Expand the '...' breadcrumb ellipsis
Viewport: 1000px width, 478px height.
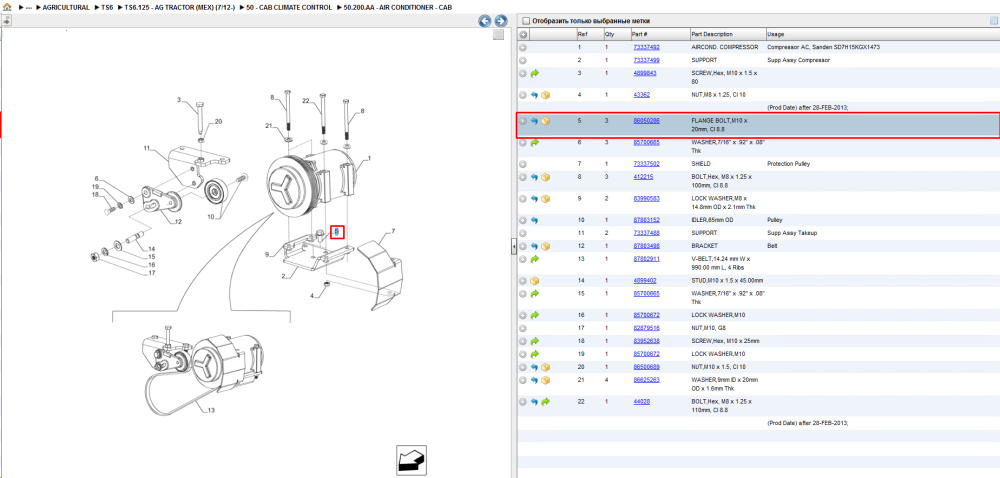(x=28, y=8)
